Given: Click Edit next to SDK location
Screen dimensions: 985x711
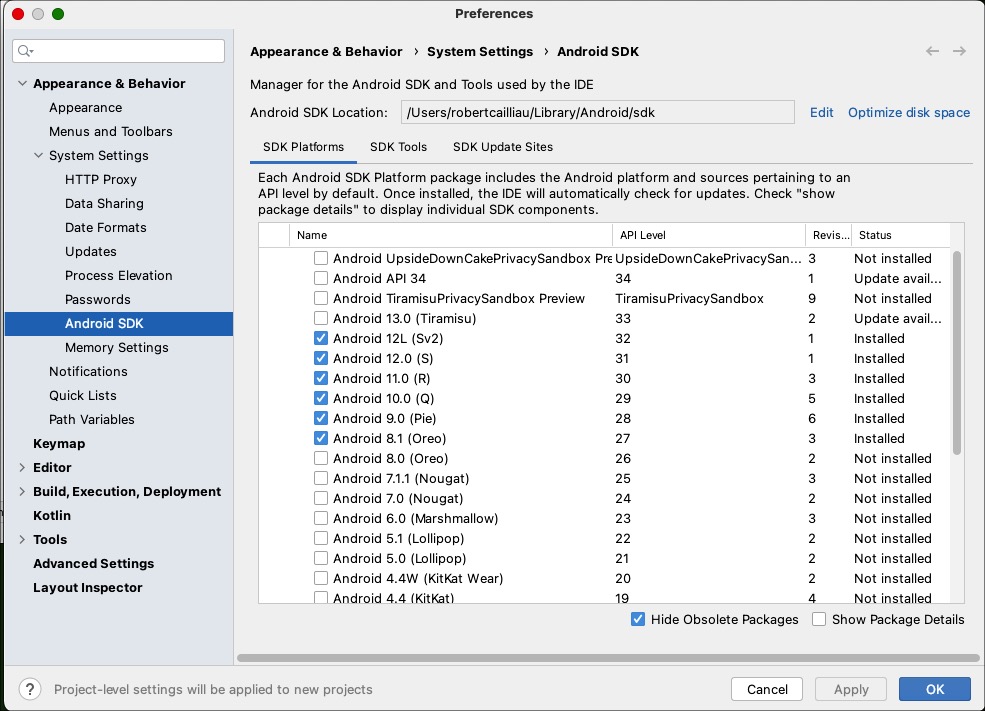Looking at the screenshot, I should (x=821, y=112).
